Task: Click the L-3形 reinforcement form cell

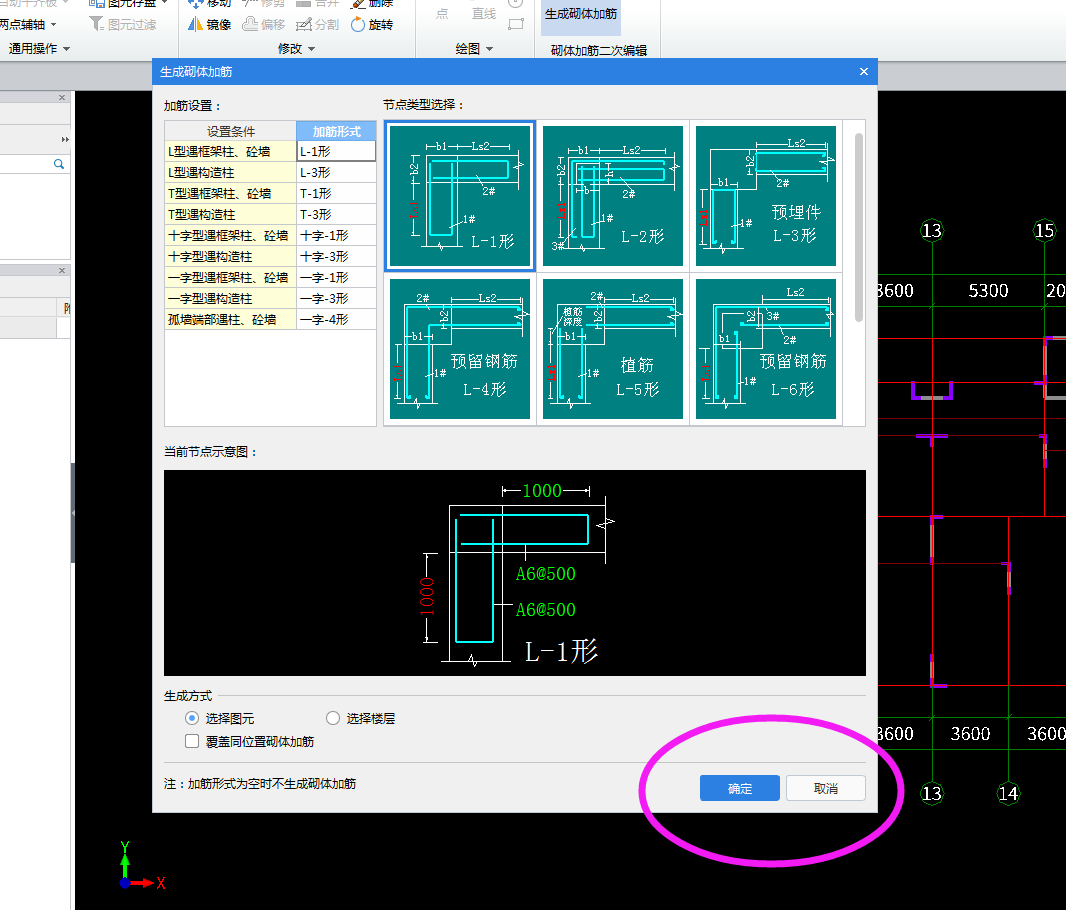Action: (x=336, y=173)
